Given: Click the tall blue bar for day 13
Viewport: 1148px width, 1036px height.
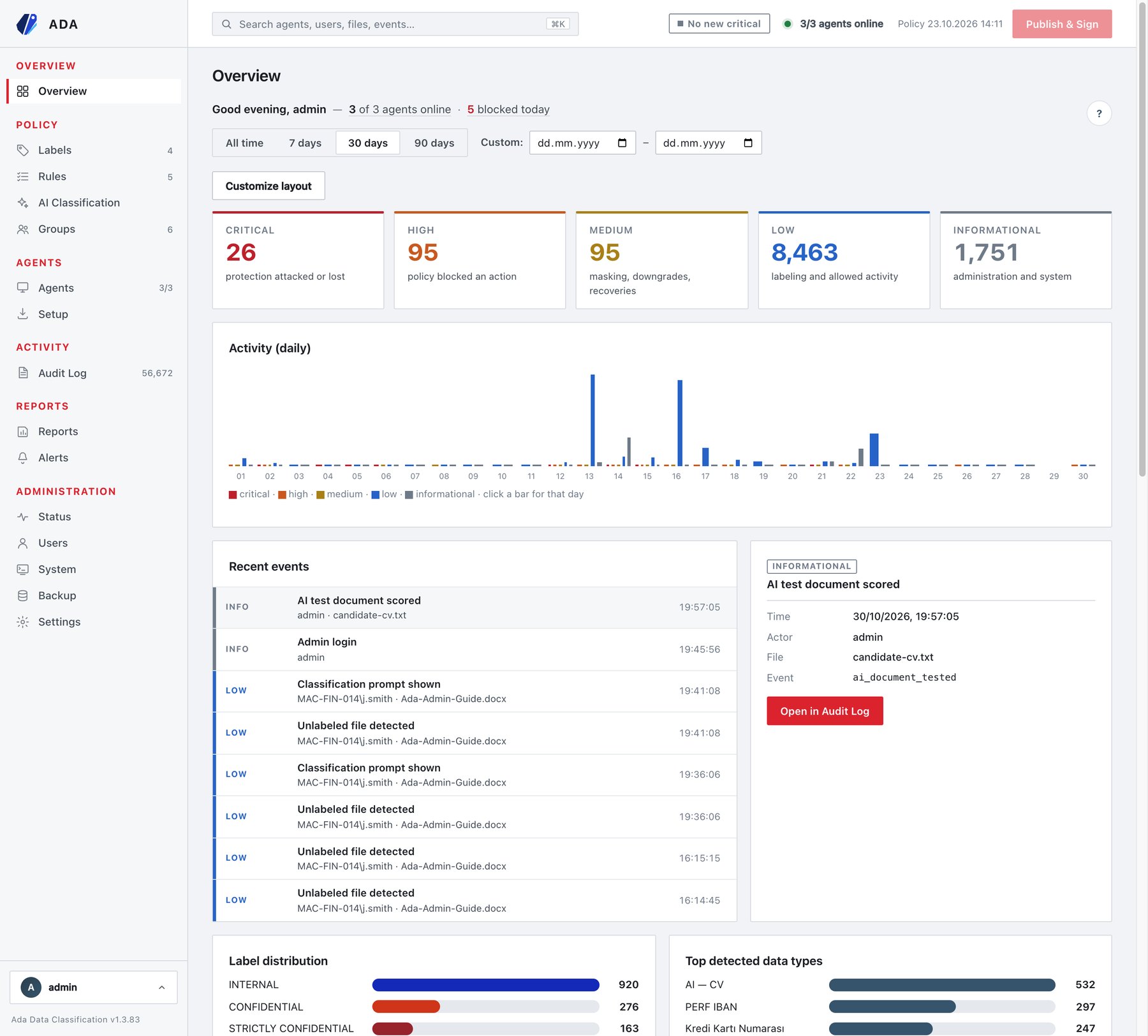Looking at the screenshot, I should coord(592,420).
